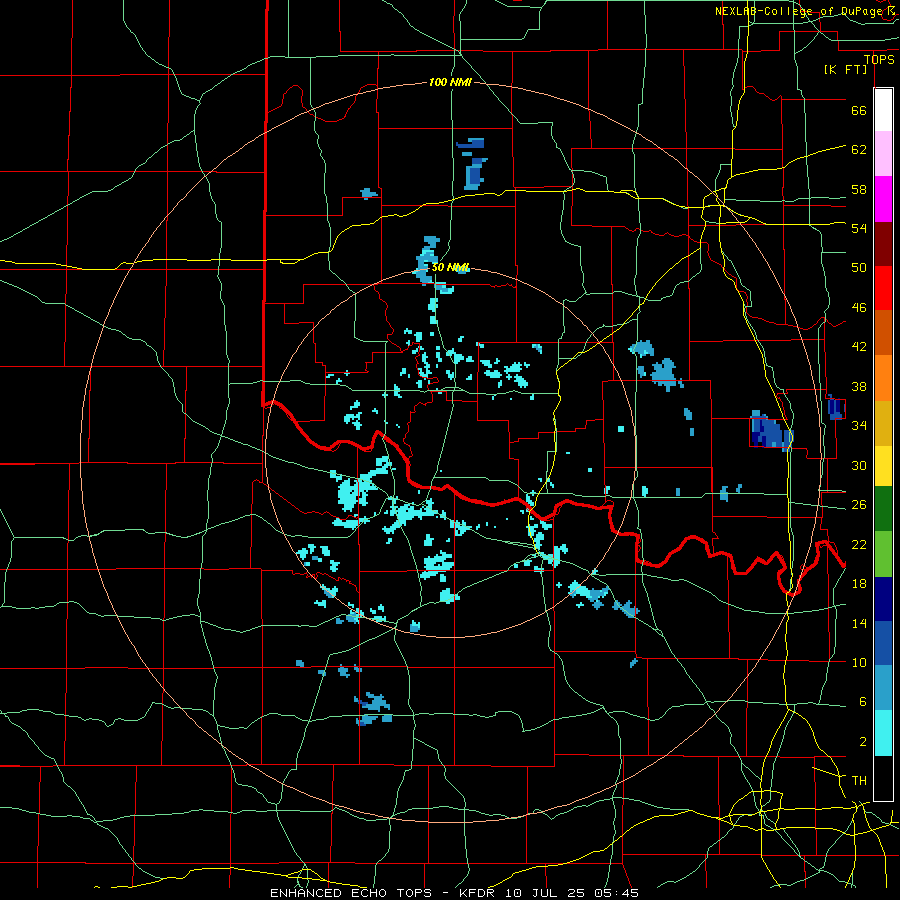Click the '26' legend value
The image size is (900, 900).
(x=859, y=505)
